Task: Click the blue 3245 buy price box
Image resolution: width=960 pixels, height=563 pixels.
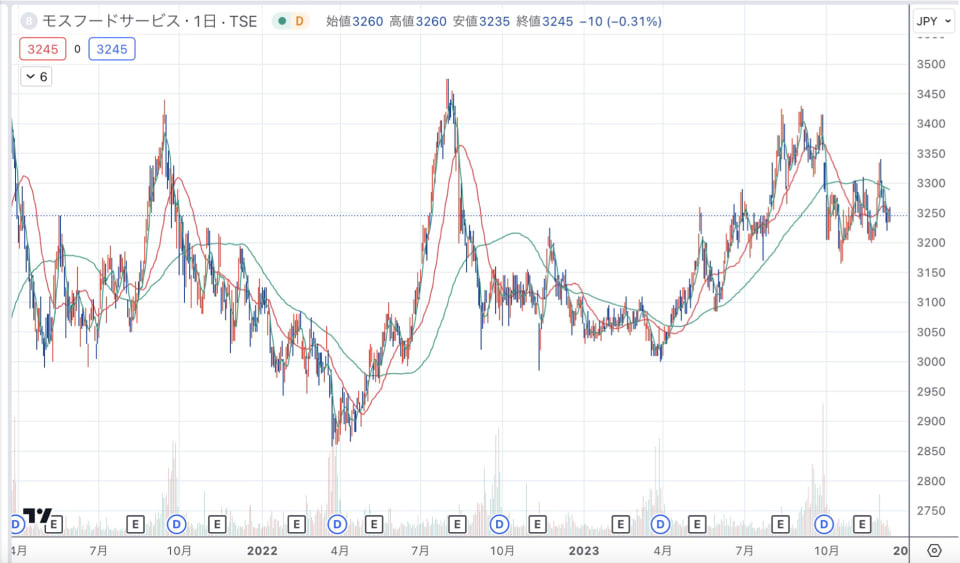Action: tap(112, 50)
